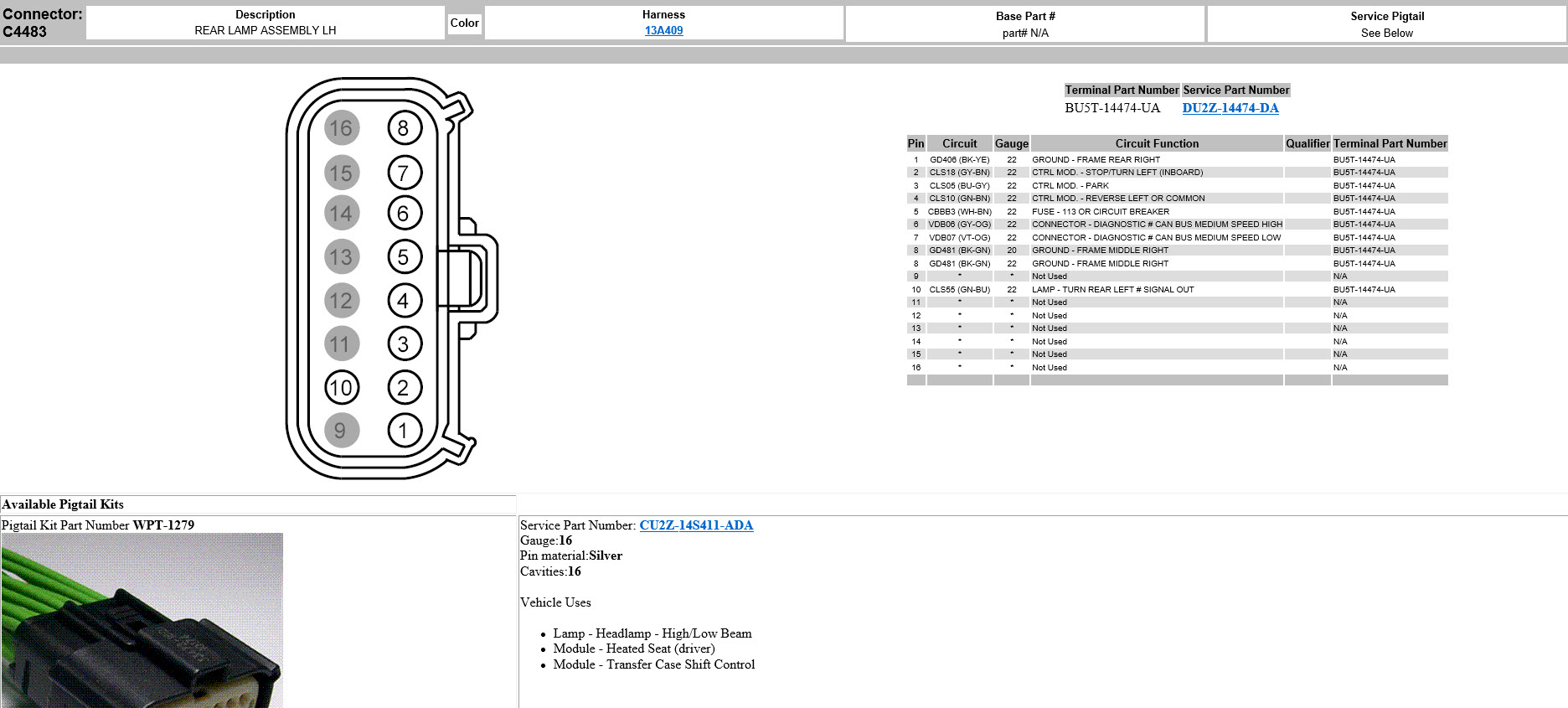This screenshot has width=1568, height=708.
Task: Select VDB06 (GY-OG) CAN bus high row
Action: (x=959, y=225)
